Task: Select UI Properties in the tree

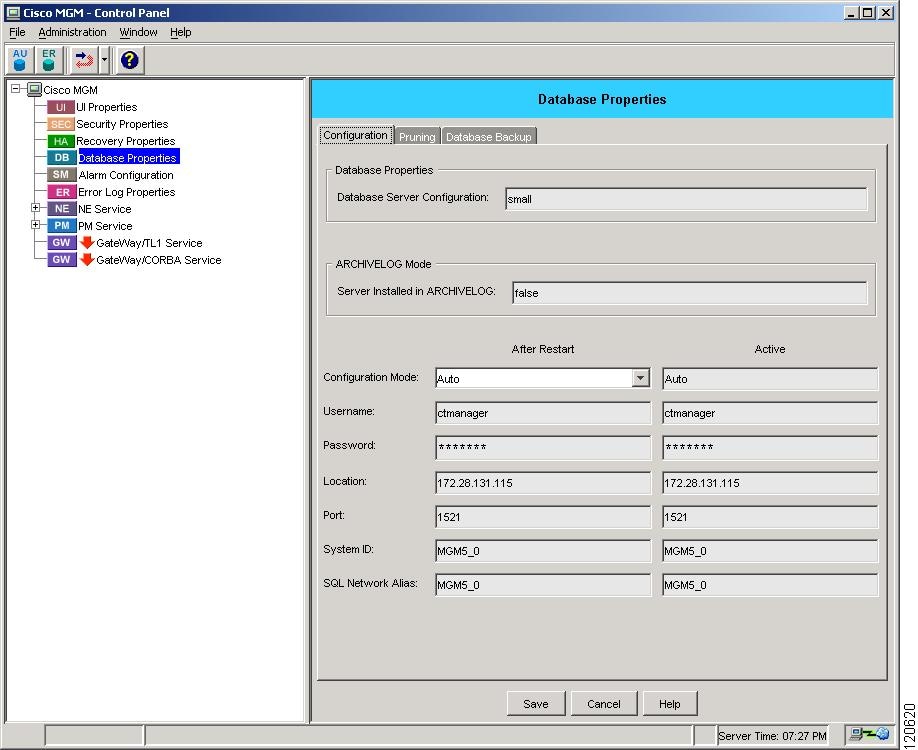Action: (107, 107)
